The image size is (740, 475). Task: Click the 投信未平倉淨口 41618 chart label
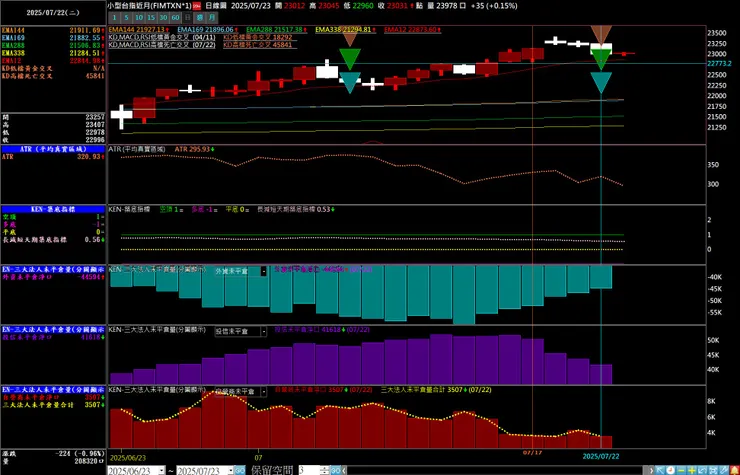pyautogui.click(x=322, y=330)
